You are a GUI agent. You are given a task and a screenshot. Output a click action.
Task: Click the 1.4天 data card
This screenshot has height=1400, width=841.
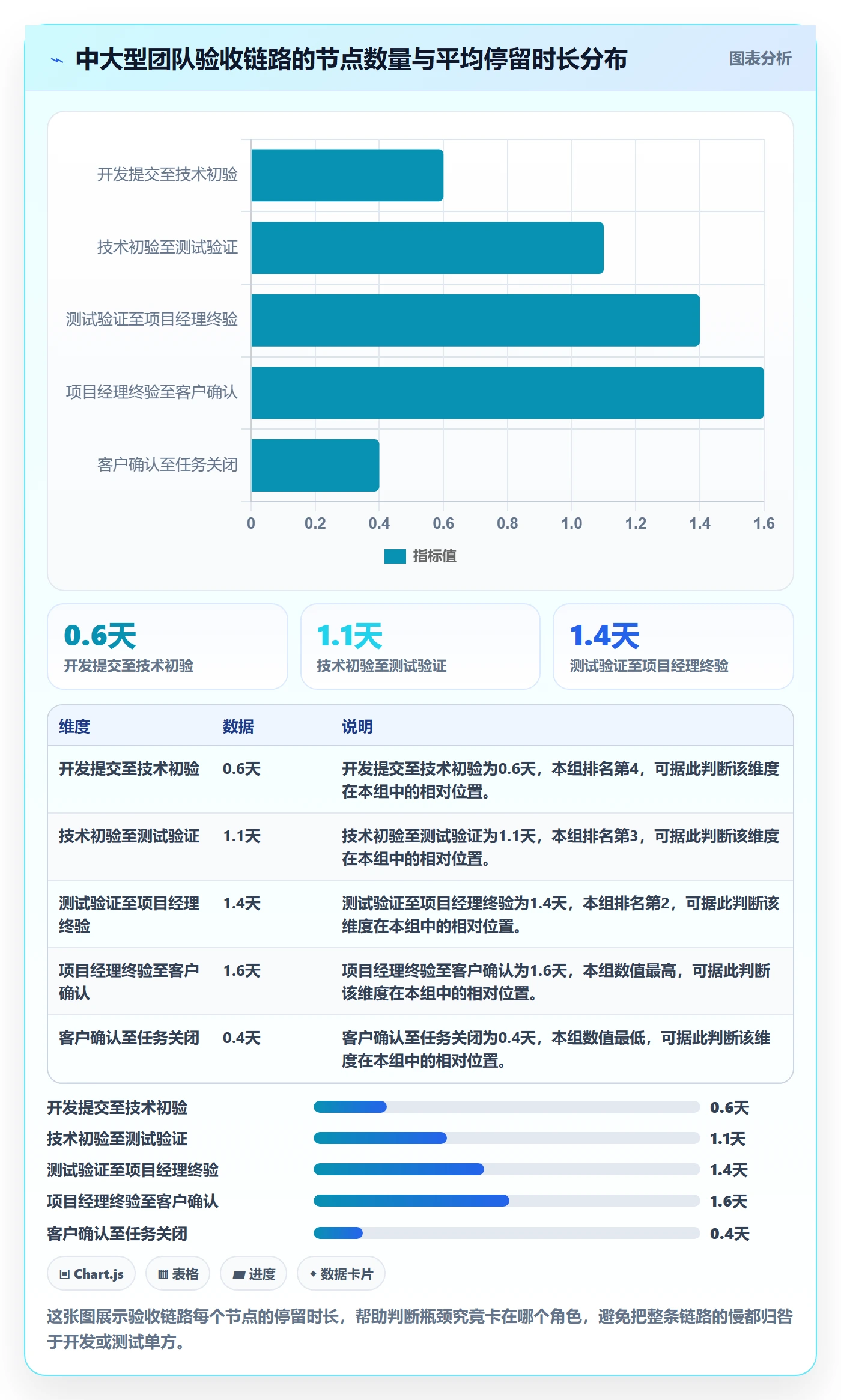click(673, 647)
